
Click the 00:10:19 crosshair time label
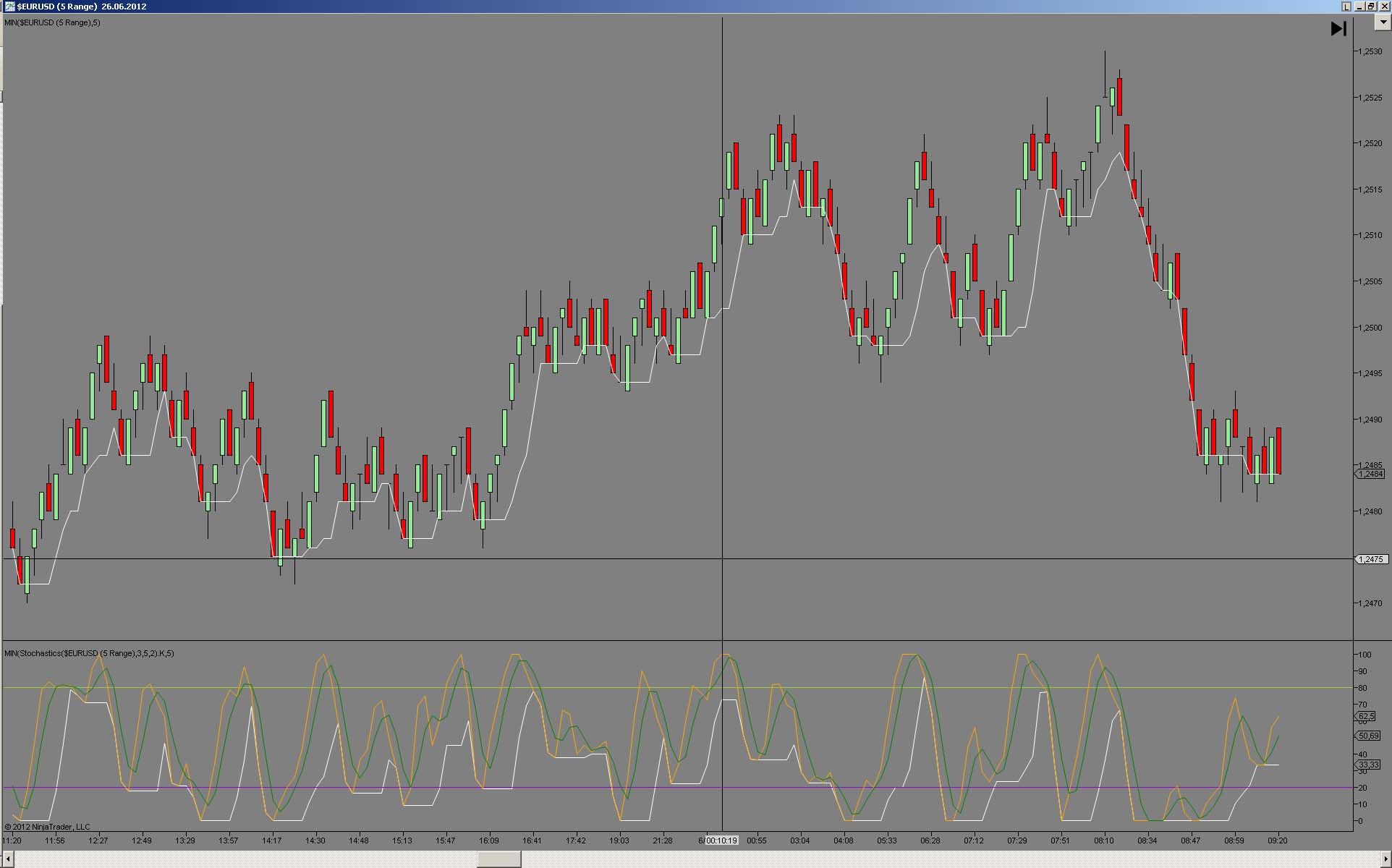(721, 841)
